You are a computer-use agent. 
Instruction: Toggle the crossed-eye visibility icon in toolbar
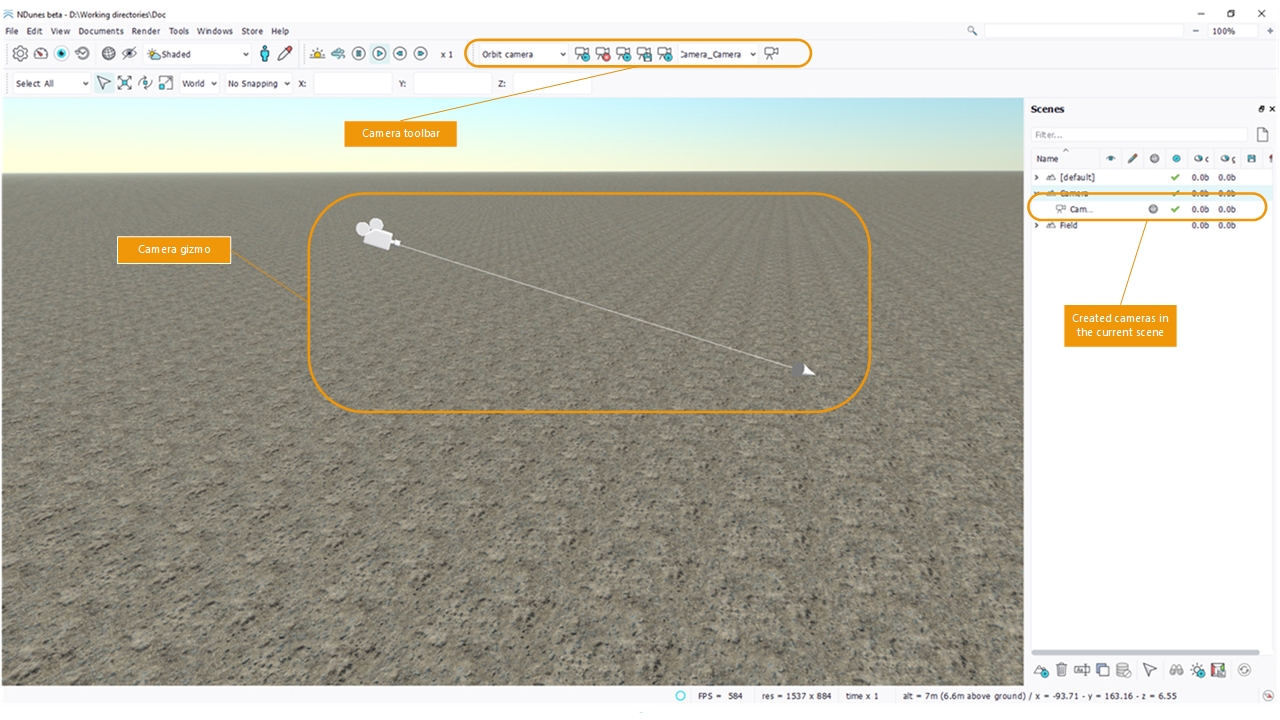(129, 54)
